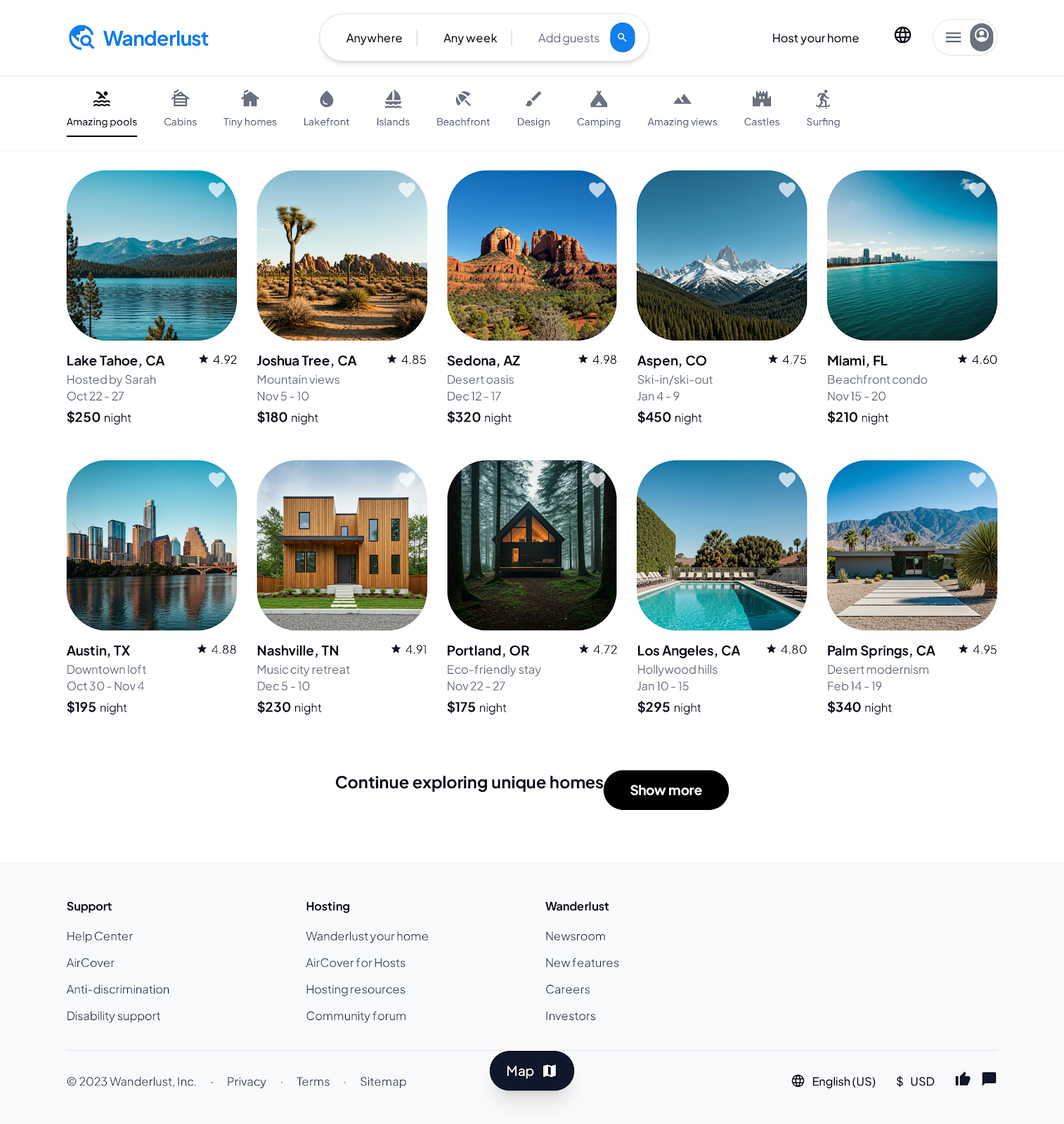Switch to the Beachfront category tab

pos(462,109)
